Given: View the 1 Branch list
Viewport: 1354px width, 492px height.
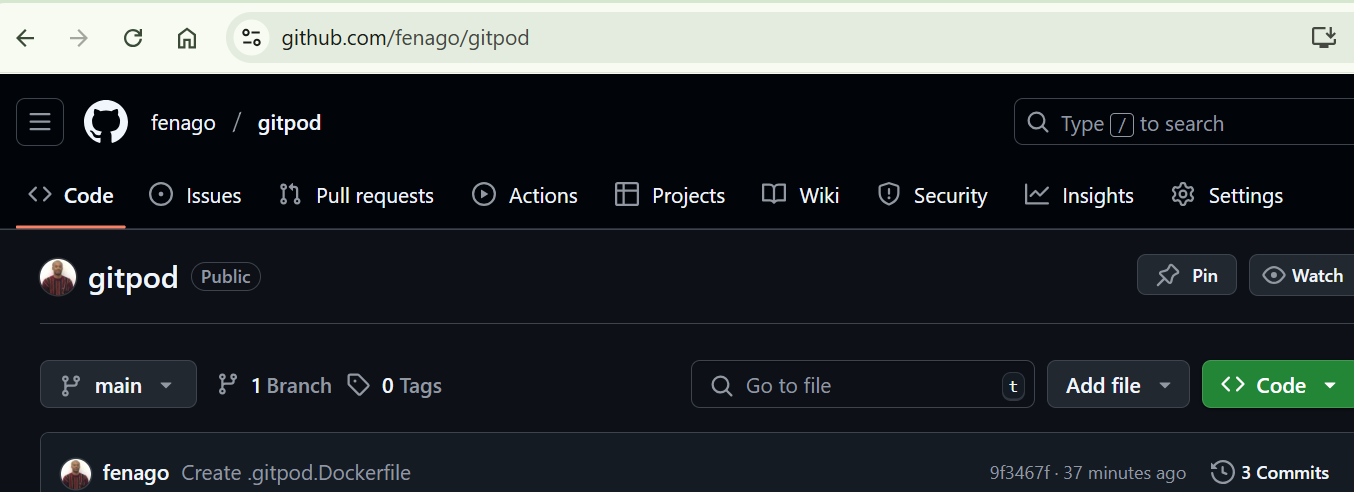Looking at the screenshot, I should click(275, 385).
